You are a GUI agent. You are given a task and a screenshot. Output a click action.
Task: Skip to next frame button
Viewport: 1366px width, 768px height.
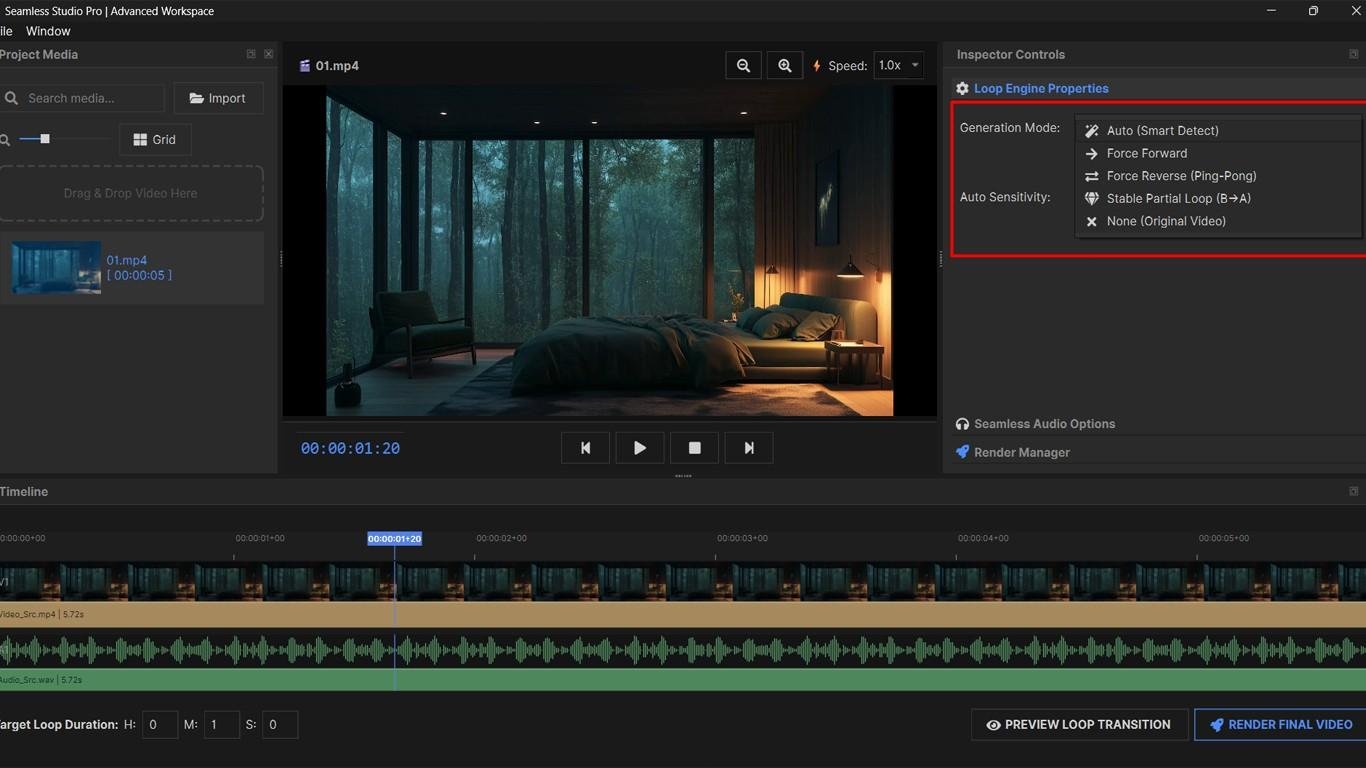coord(749,448)
